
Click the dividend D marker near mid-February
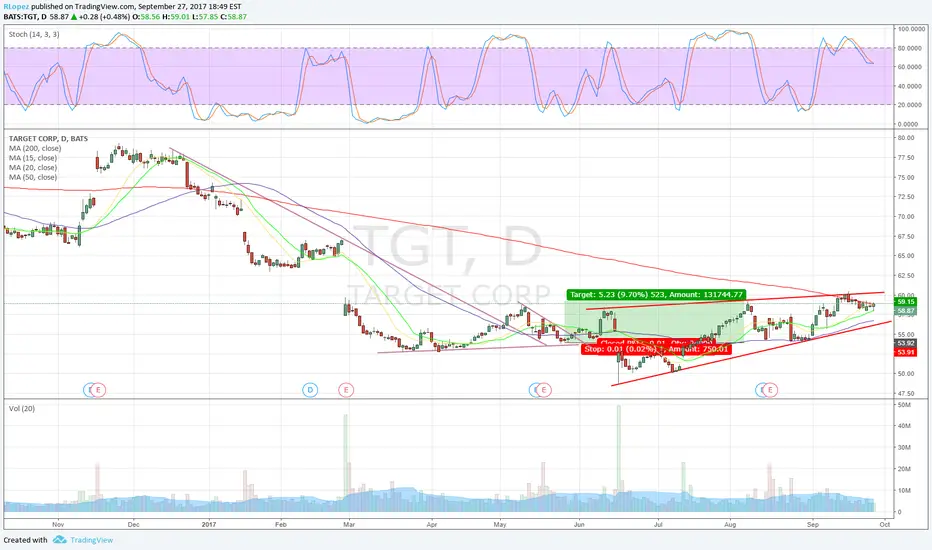(310, 390)
